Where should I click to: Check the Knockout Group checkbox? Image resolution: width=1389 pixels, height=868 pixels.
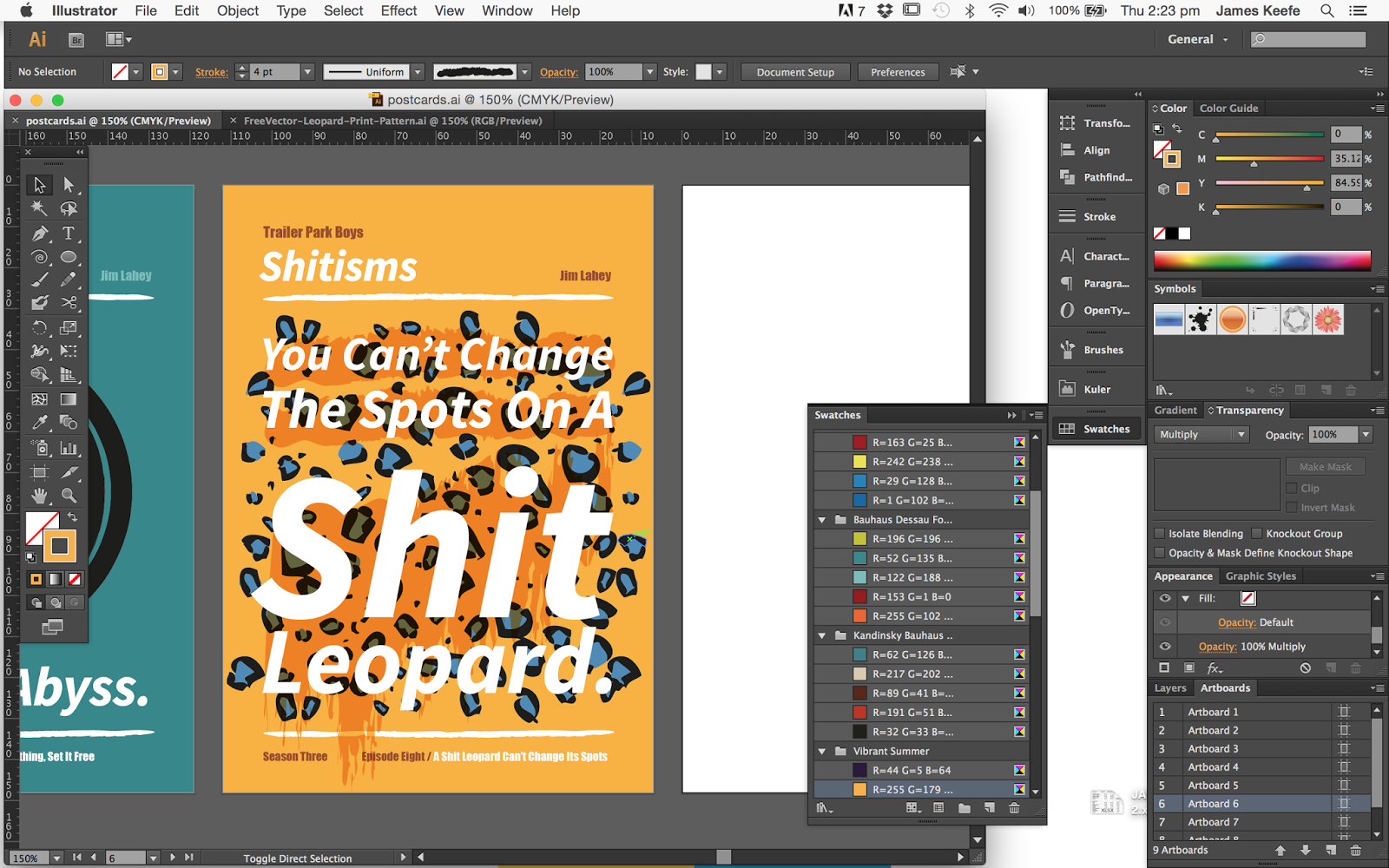tap(1257, 534)
